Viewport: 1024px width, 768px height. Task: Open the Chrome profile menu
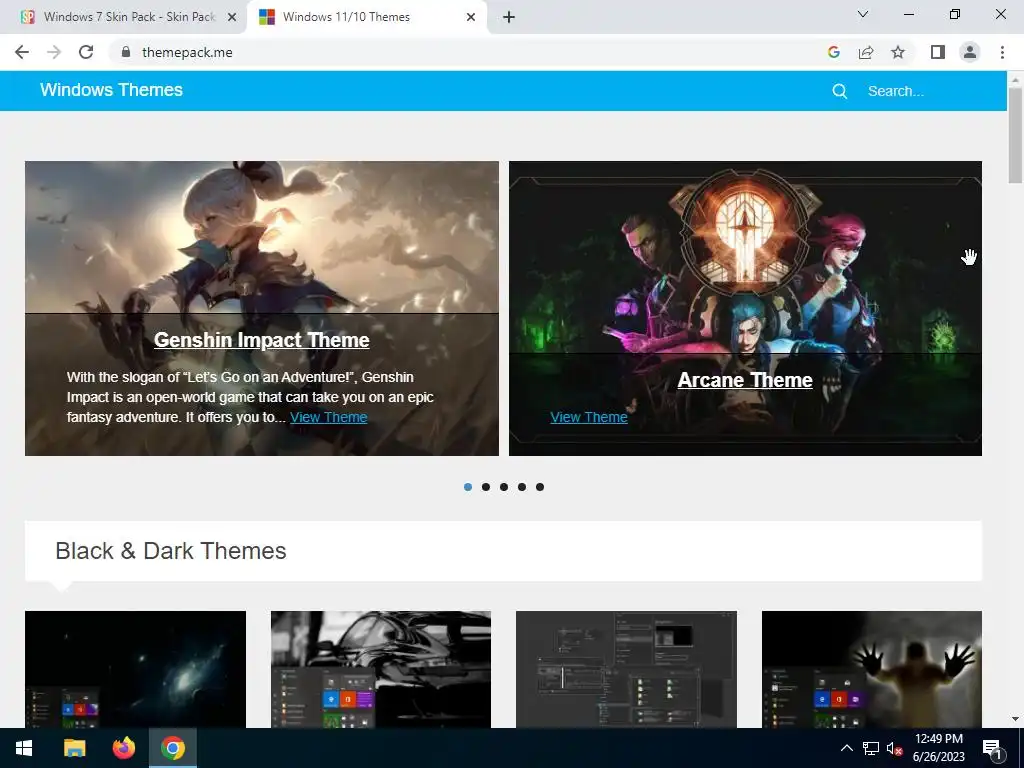click(x=970, y=52)
